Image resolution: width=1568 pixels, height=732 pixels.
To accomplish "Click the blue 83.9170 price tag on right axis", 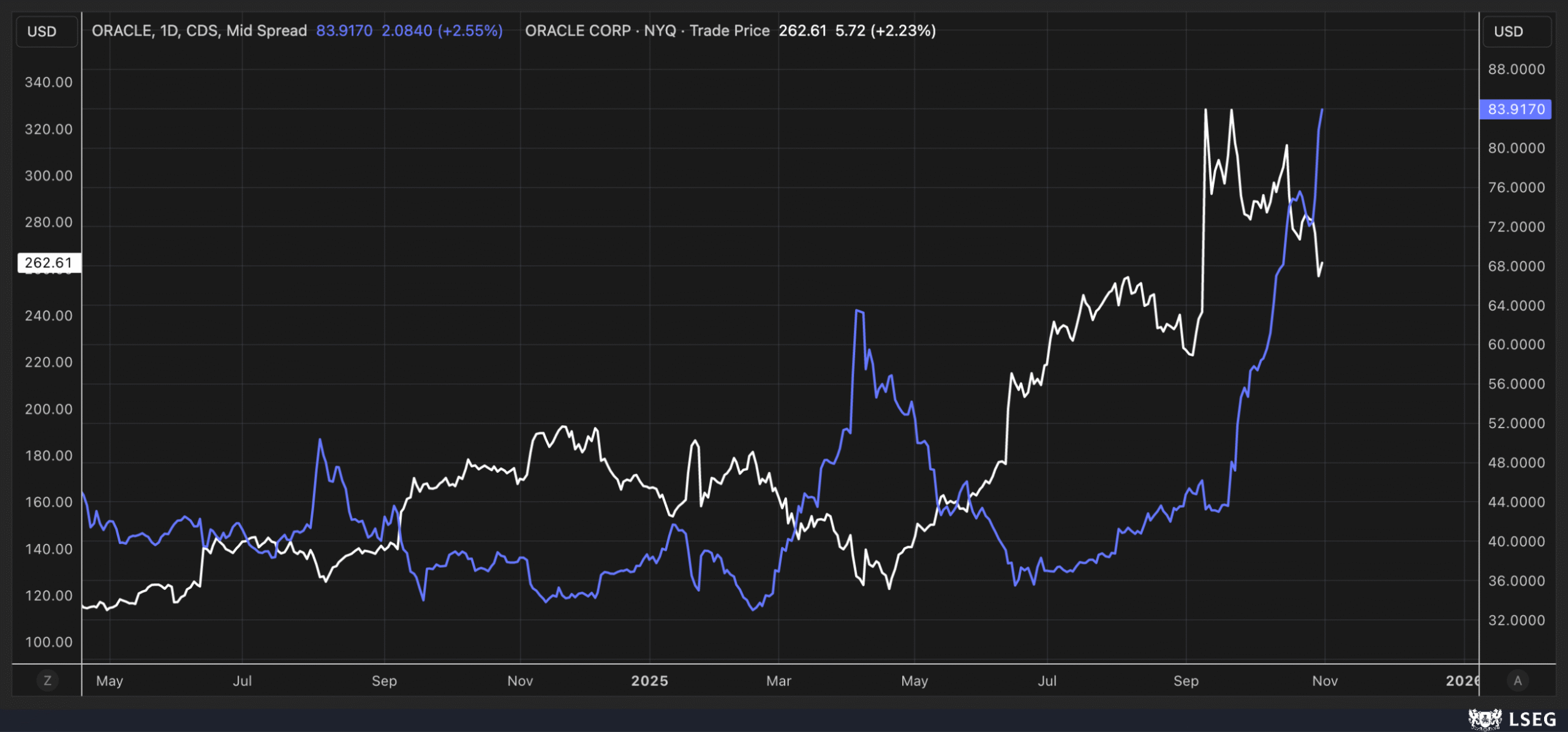I will click(1515, 110).
